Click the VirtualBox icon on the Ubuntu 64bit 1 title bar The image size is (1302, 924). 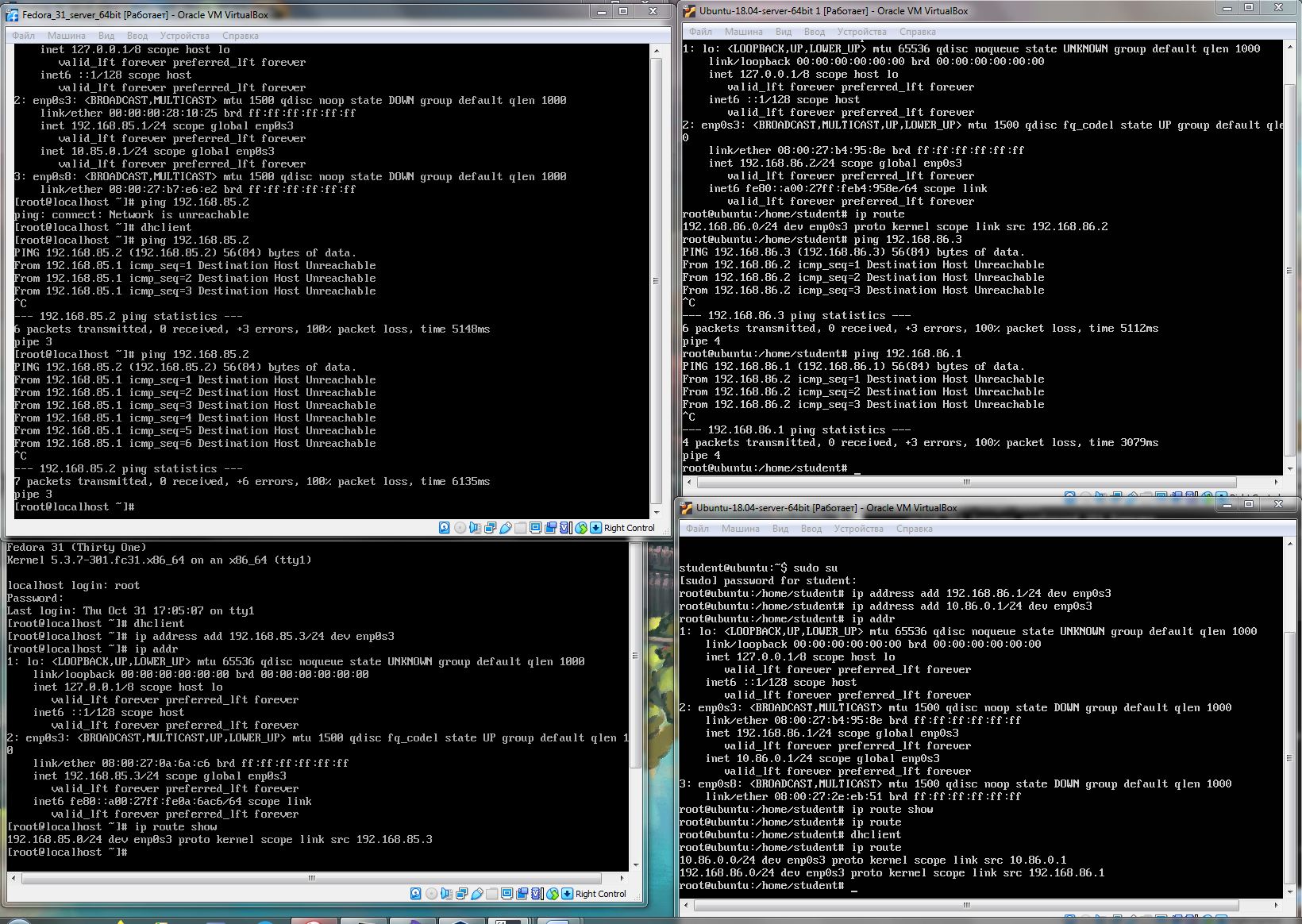(690, 11)
